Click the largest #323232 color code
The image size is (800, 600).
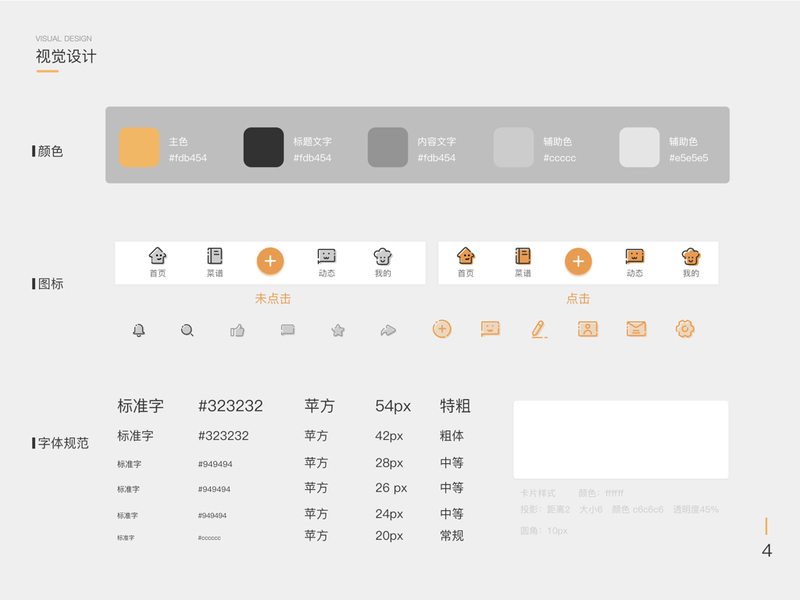[x=230, y=406]
